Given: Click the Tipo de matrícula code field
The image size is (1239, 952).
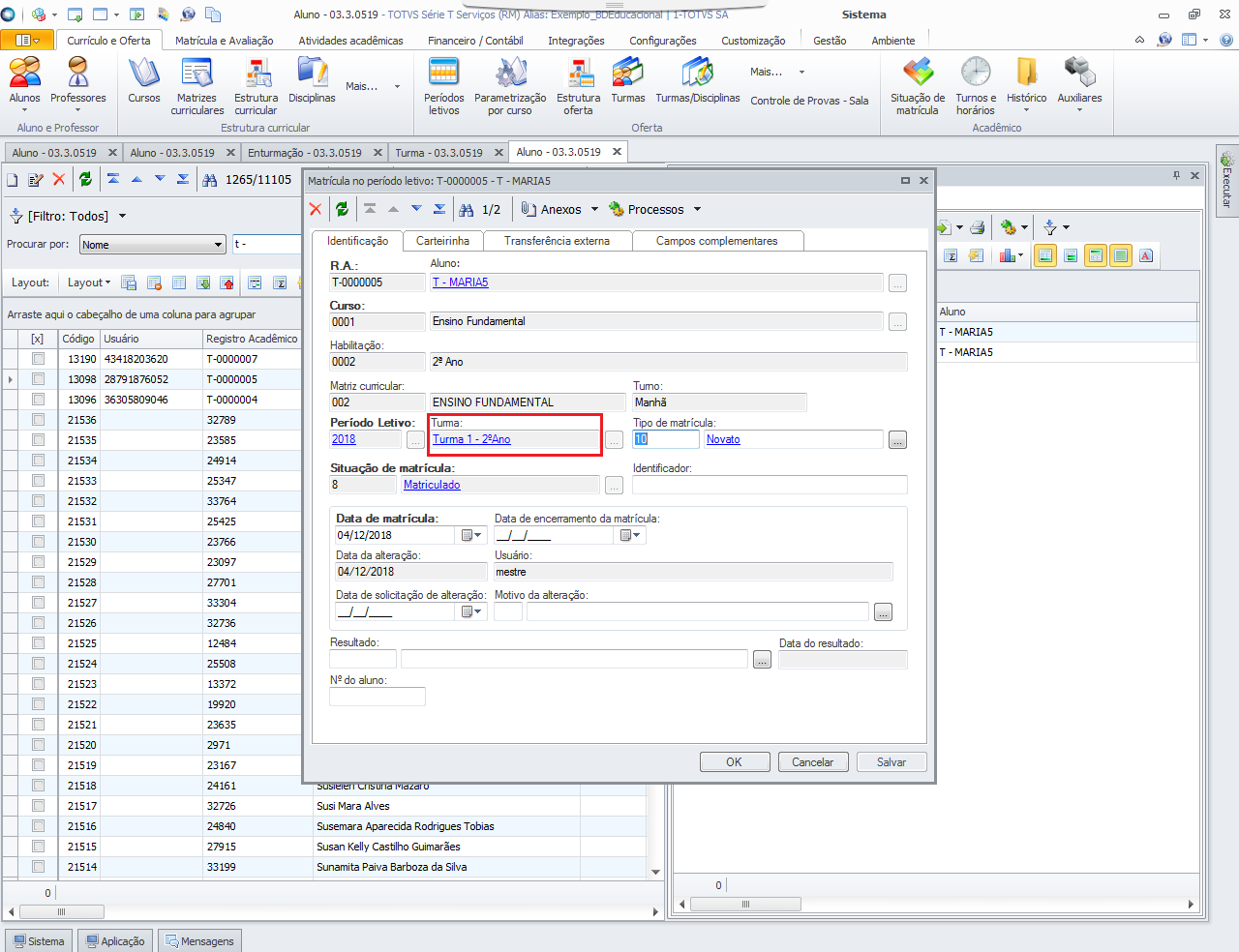Looking at the screenshot, I should pos(666,439).
